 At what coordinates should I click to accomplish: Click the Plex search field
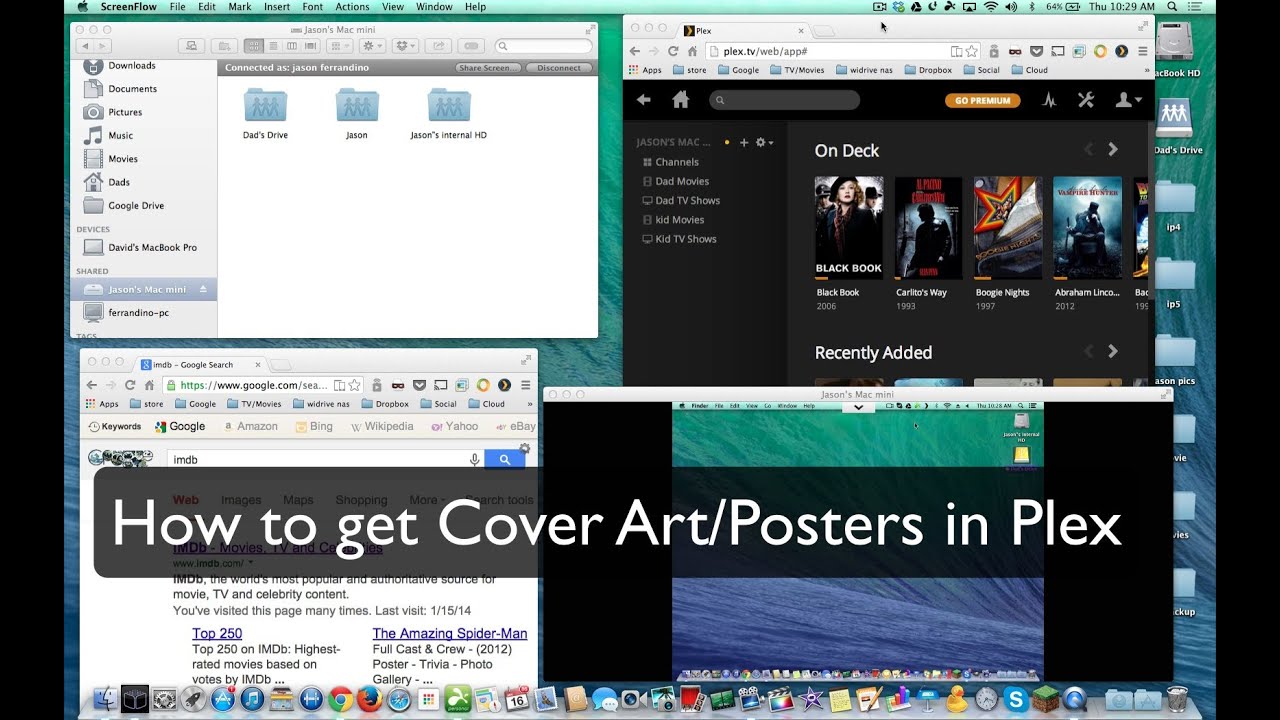pyautogui.click(x=784, y=100)
